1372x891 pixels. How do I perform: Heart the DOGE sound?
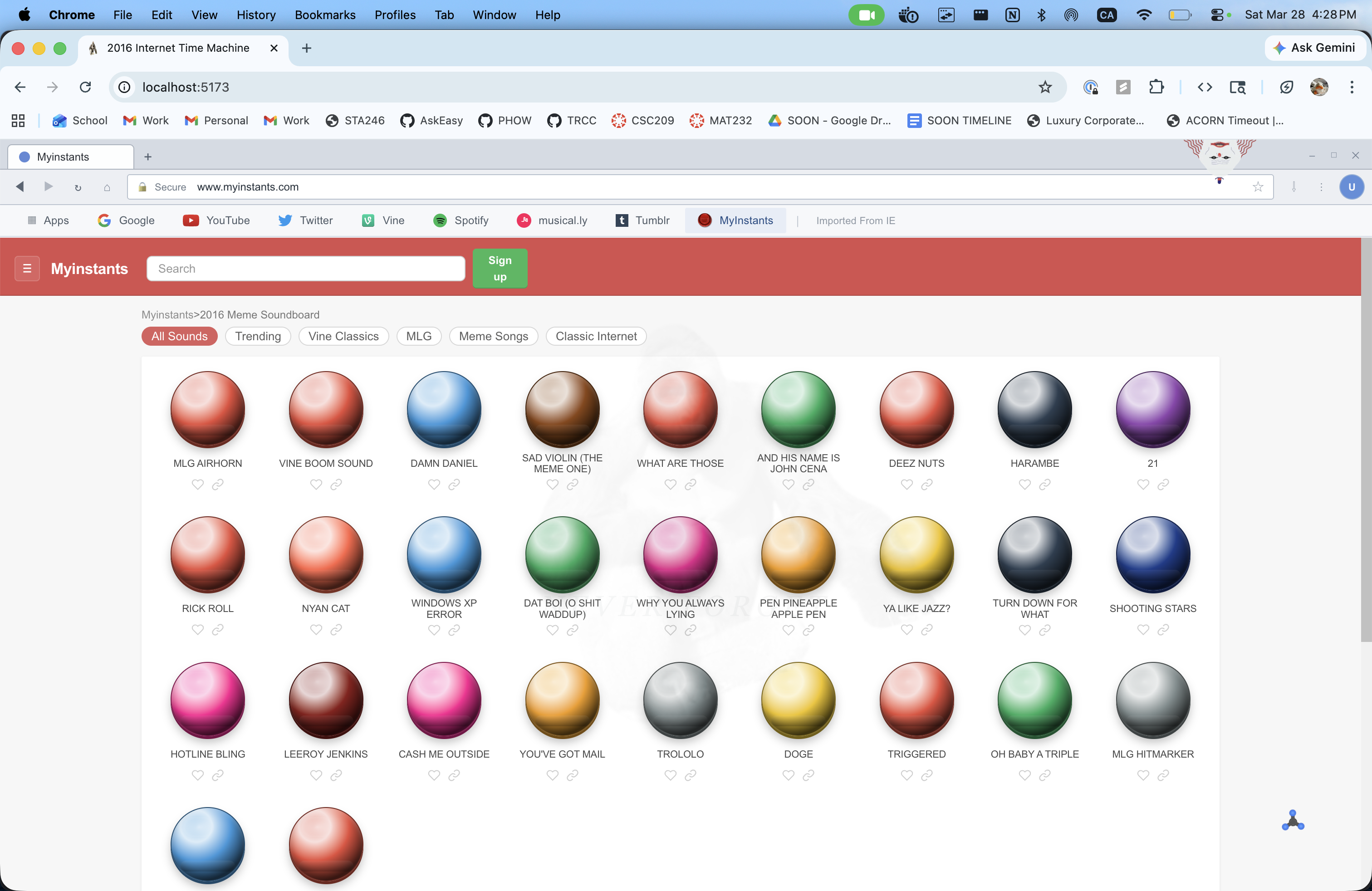tap(788, 774)
